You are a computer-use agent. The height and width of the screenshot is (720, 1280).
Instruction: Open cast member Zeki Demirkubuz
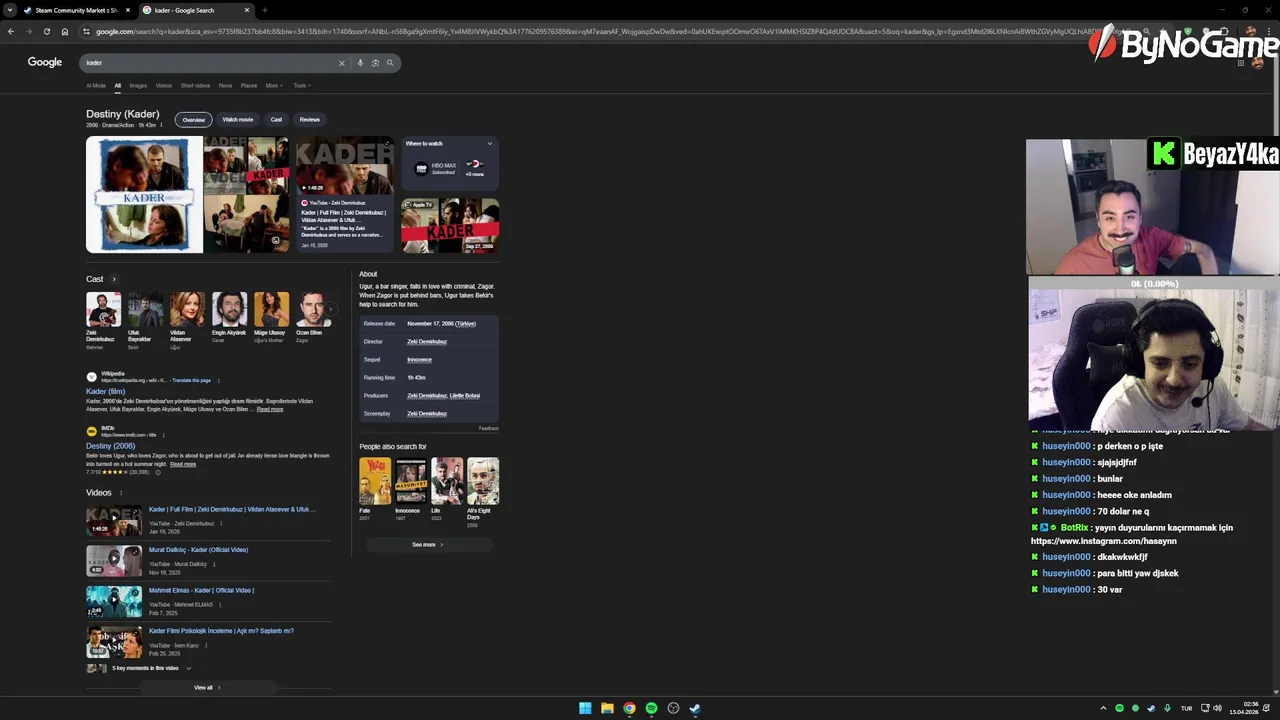[x=102, y=320]
